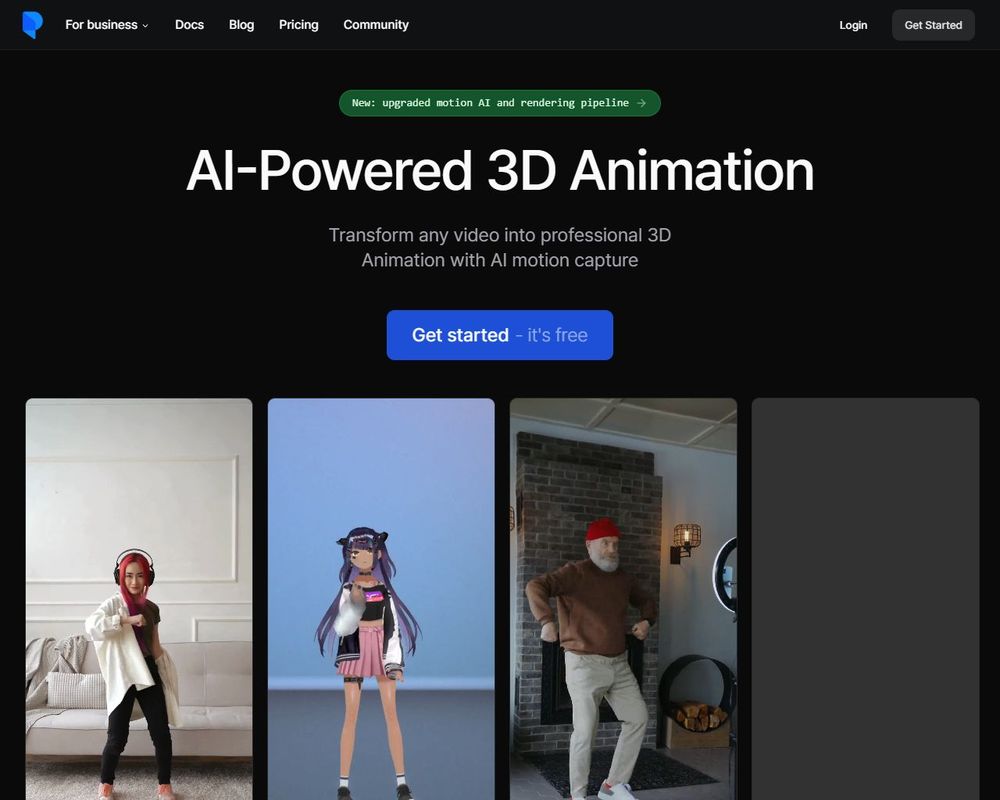Open the 'New: upgraded motion AI' announcement banner
The width and height of the screenshot is (1000, 800).
[x=499, y=103]
